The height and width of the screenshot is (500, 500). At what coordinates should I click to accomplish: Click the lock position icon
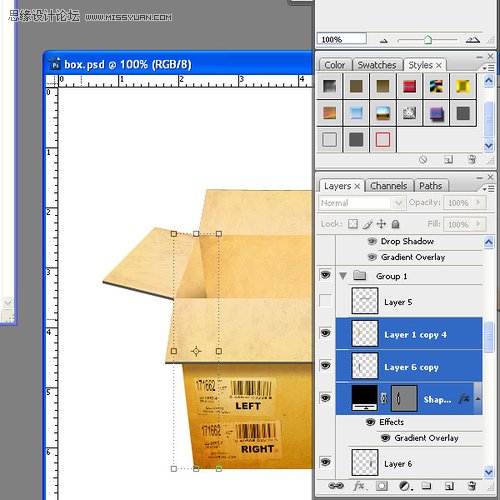tap(381, 224)
